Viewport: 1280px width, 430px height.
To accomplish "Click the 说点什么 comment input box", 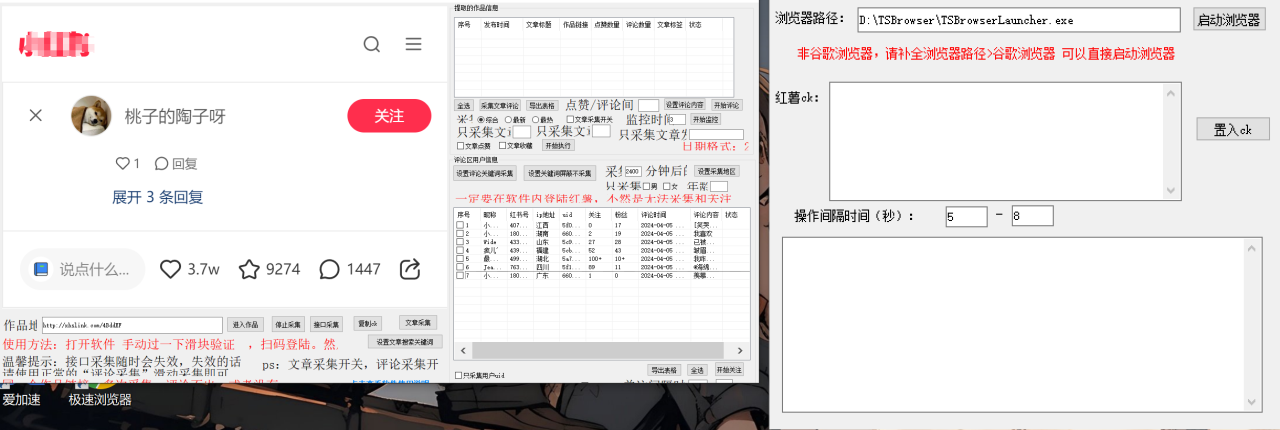I will pyautogui.click(x=84, y=269).
